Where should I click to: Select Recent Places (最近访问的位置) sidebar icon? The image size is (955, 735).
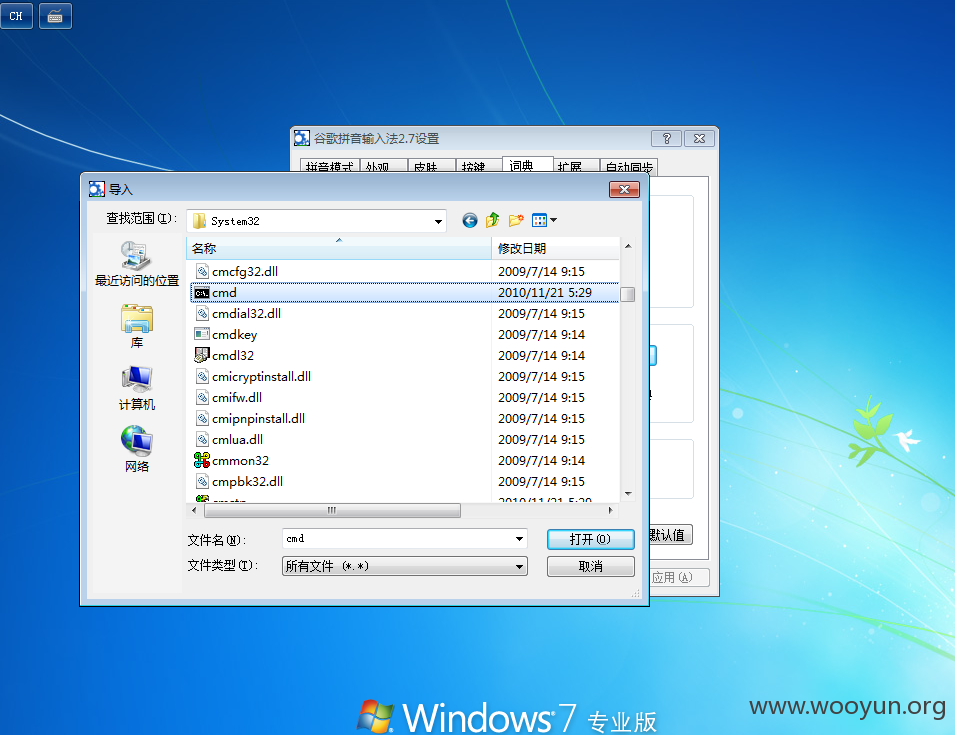click(136, 255)
